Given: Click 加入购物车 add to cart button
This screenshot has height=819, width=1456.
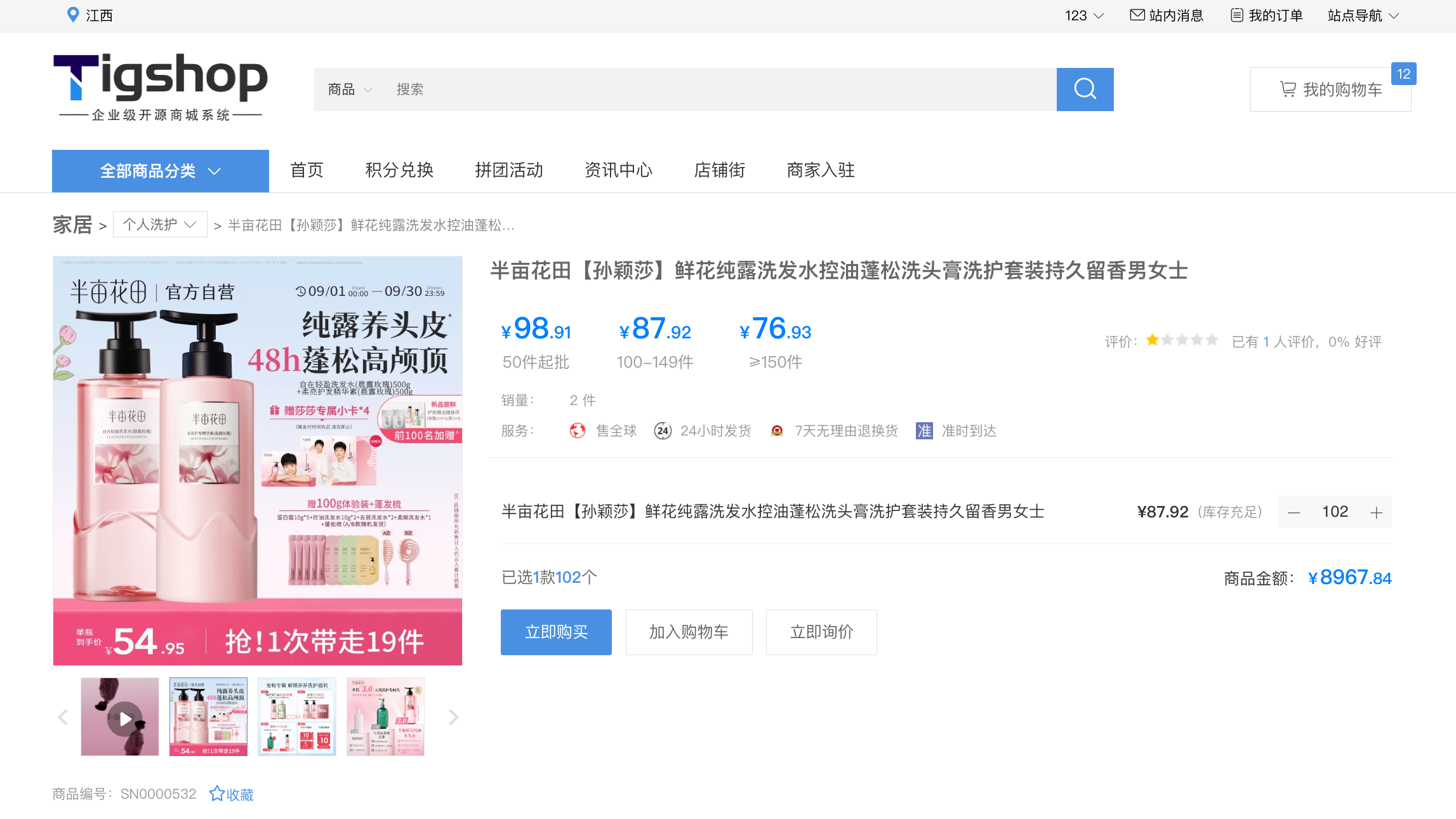Looking at the screenshot, I should pyautogui.click(x=689, y=632).
